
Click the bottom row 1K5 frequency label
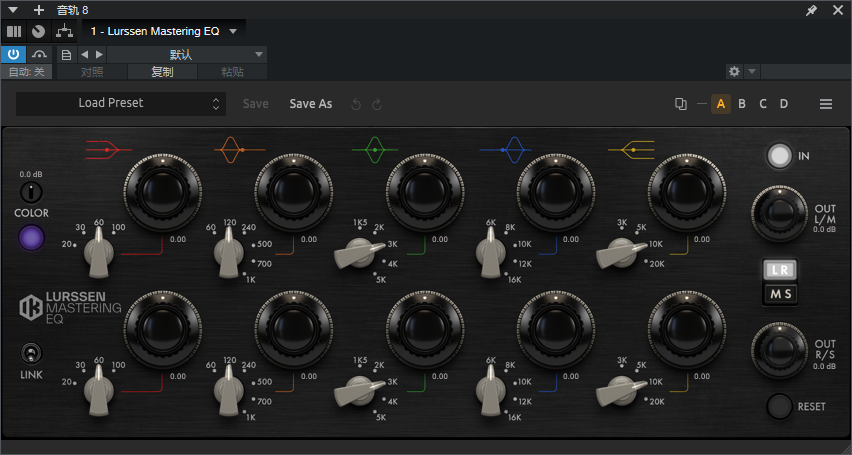(x=360, y=360)
